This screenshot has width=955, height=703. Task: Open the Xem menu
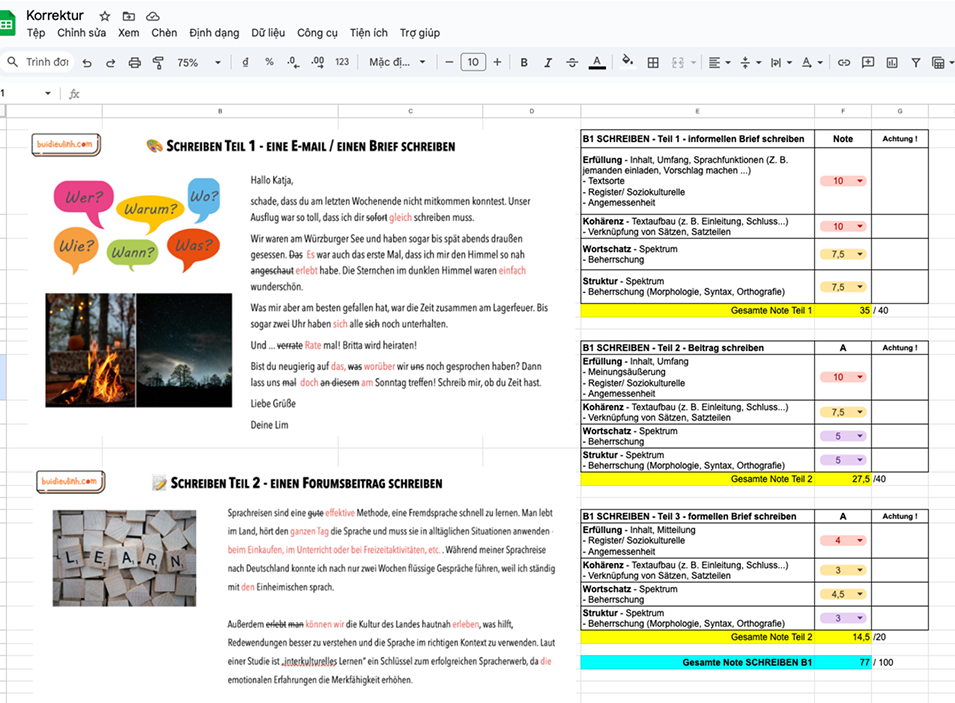(129, 33)
